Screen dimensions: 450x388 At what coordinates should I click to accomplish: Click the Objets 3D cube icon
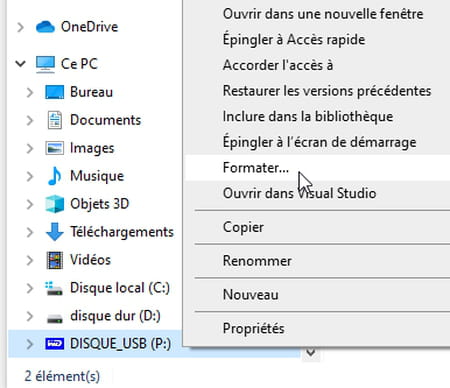(54, 204)
